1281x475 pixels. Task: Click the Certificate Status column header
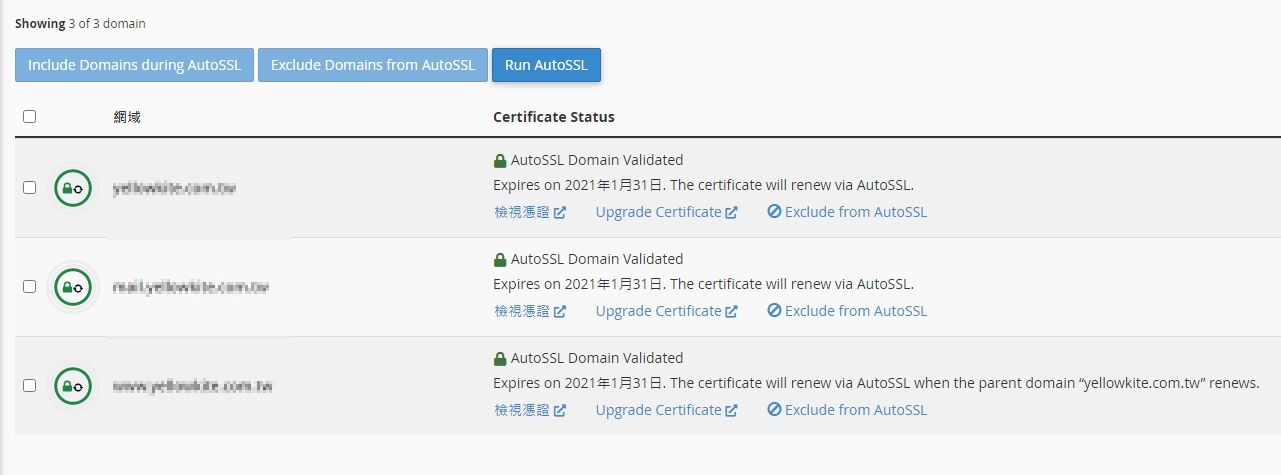553,117
